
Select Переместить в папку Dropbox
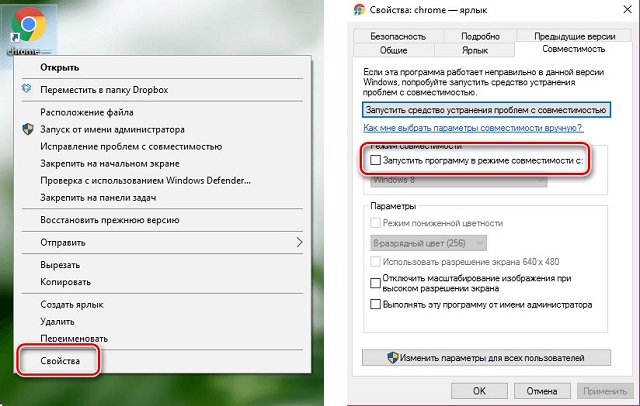click(162, 90)
